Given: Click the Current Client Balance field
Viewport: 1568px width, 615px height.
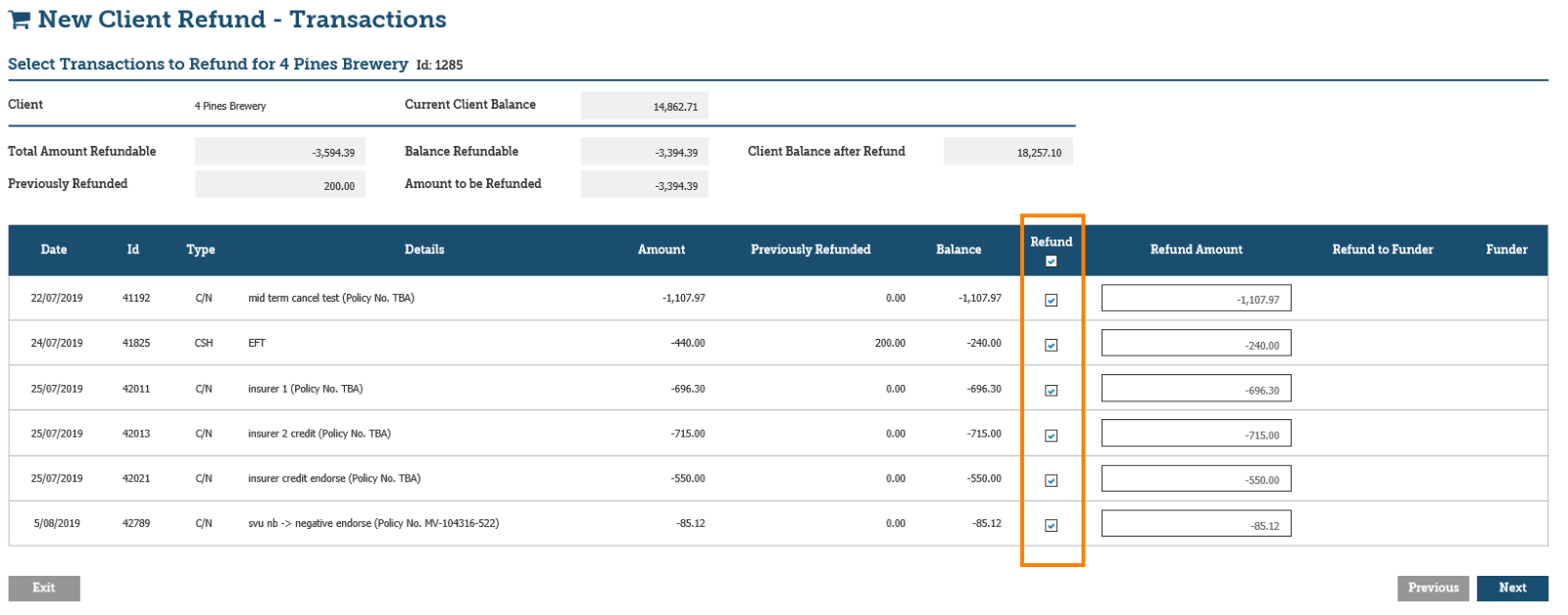Looking at the screenshot, I should [644, 106].
